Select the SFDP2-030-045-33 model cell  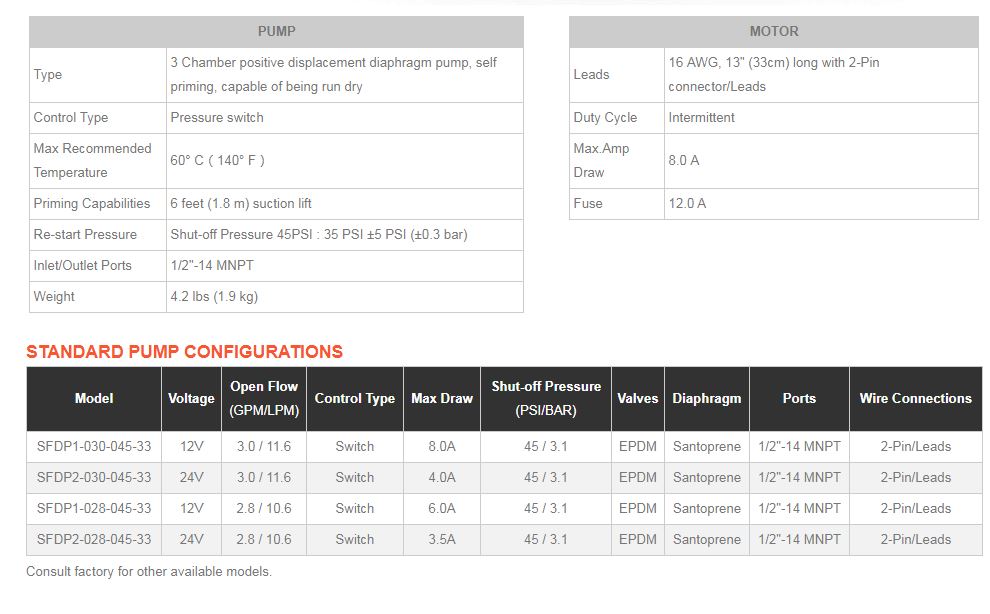(94, 478)
